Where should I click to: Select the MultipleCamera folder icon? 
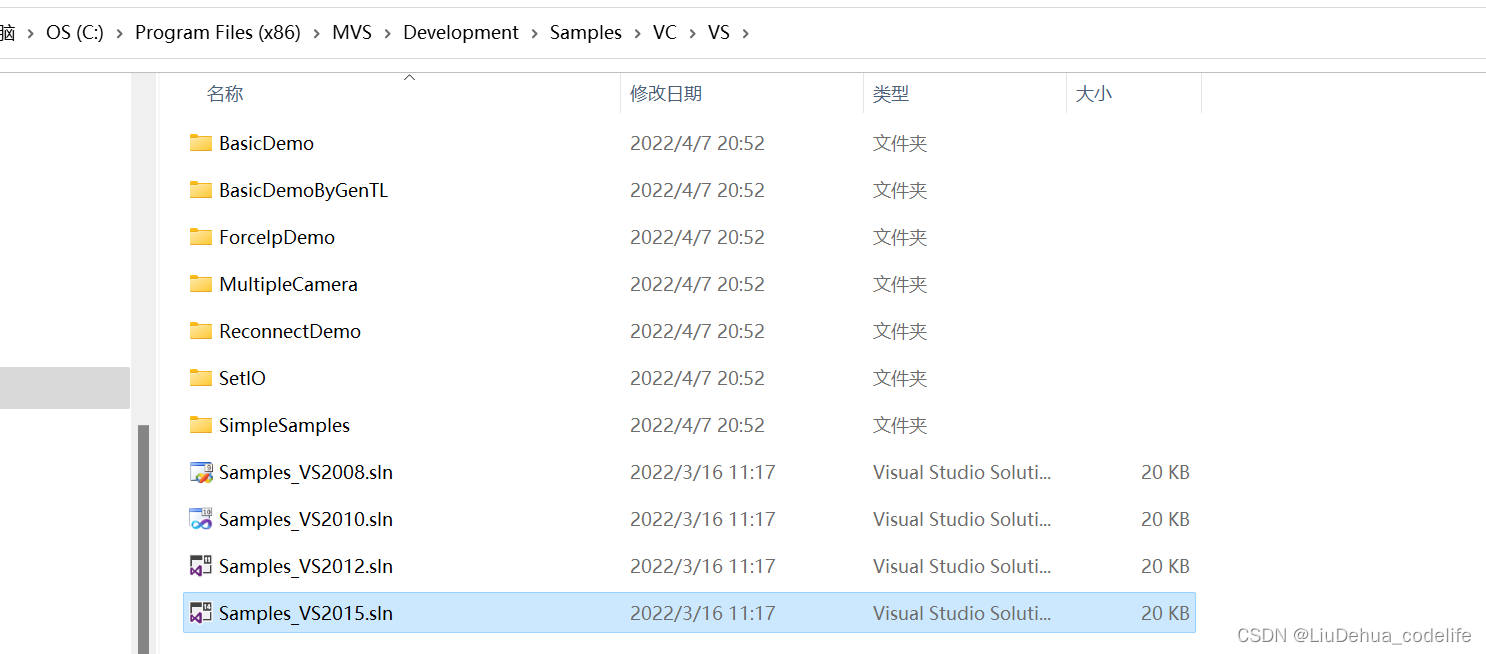pos(201,284)
